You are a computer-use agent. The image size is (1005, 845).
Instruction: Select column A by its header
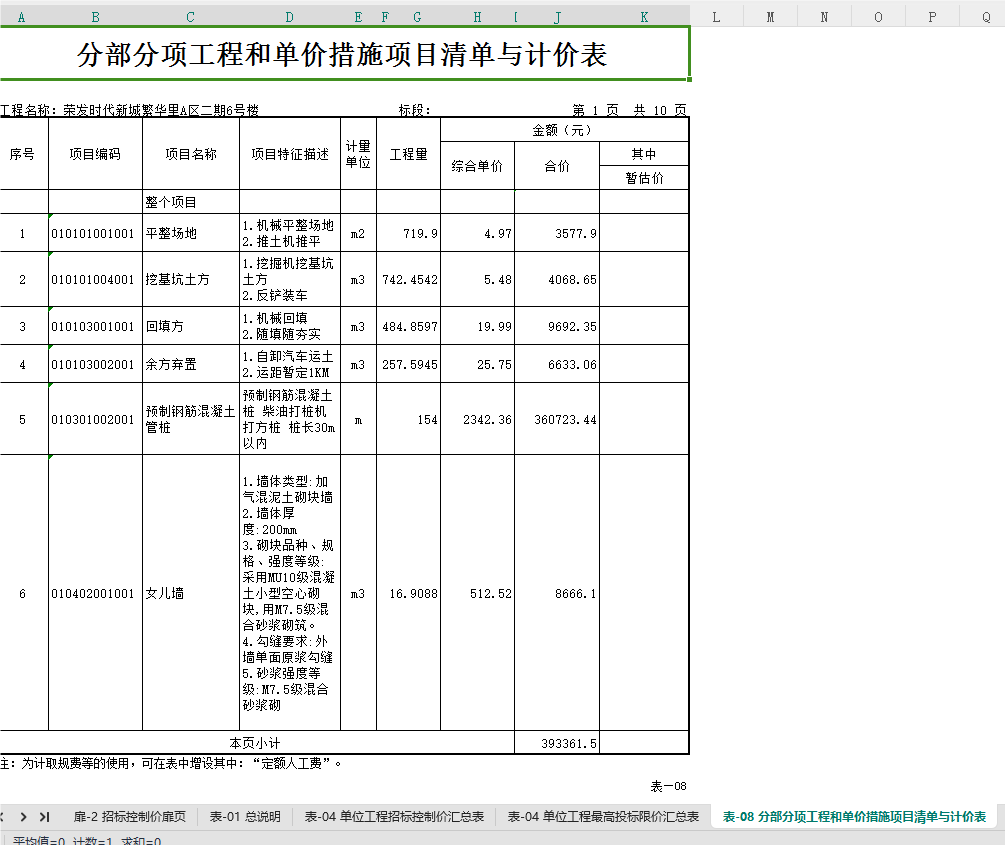[22, 17]
